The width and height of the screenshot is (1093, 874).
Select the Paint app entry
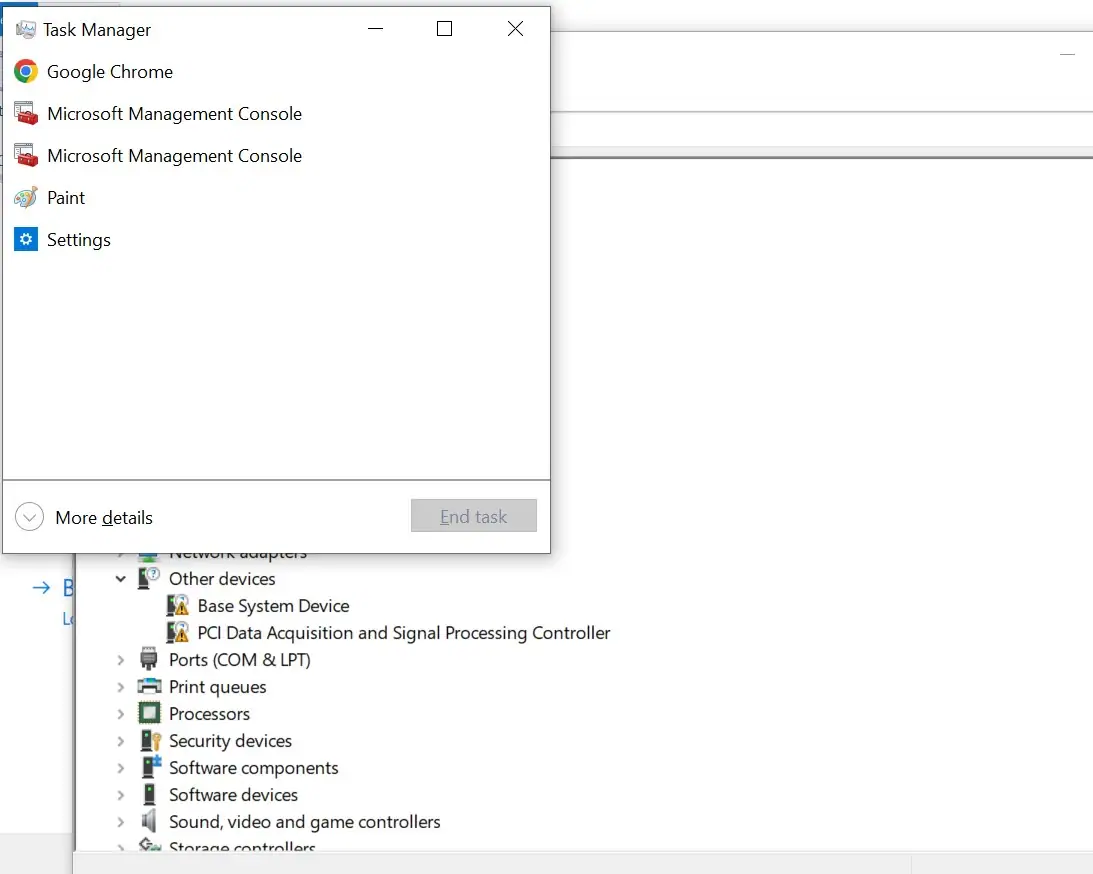(65, 198)
